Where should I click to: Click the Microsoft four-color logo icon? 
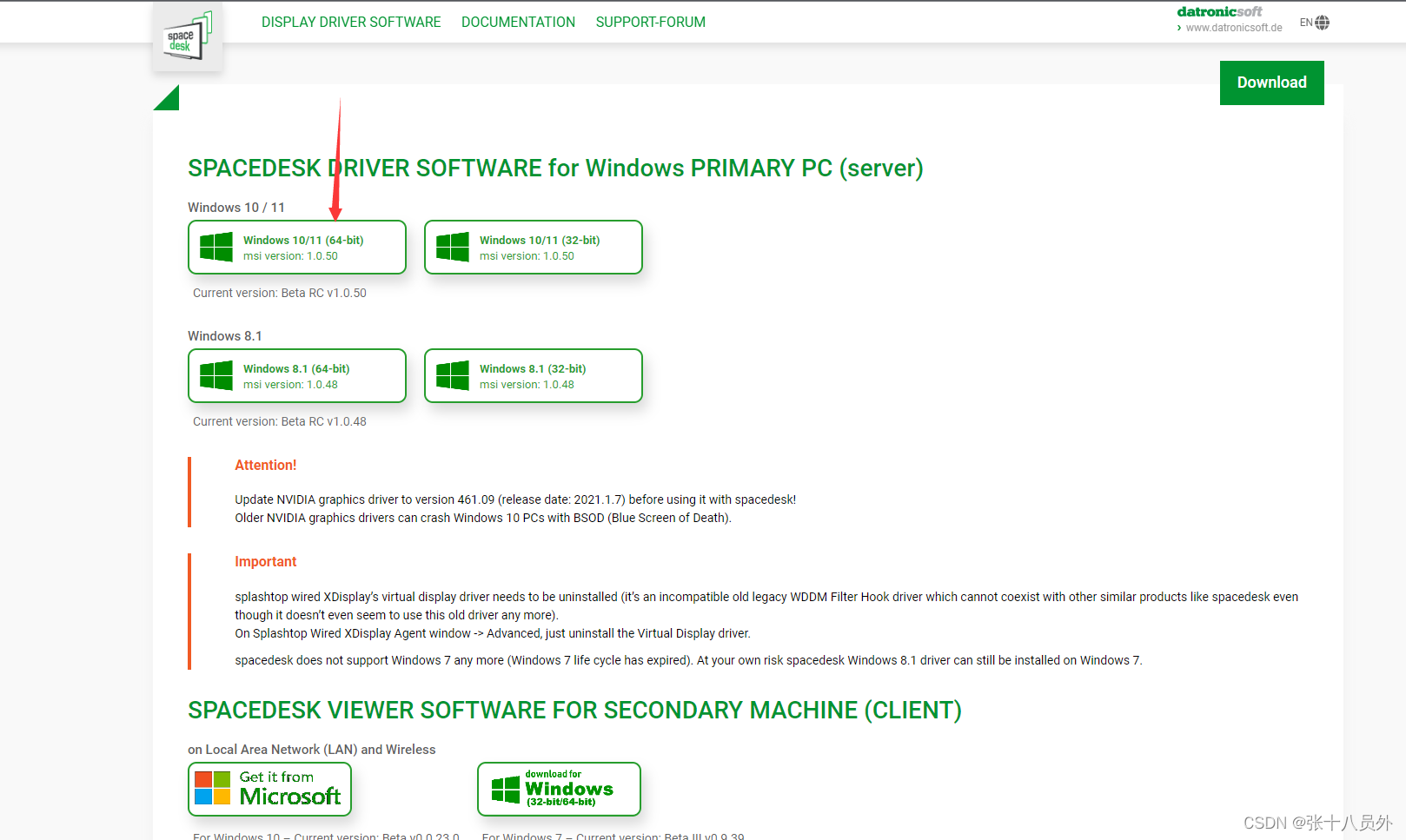[213, 788]
